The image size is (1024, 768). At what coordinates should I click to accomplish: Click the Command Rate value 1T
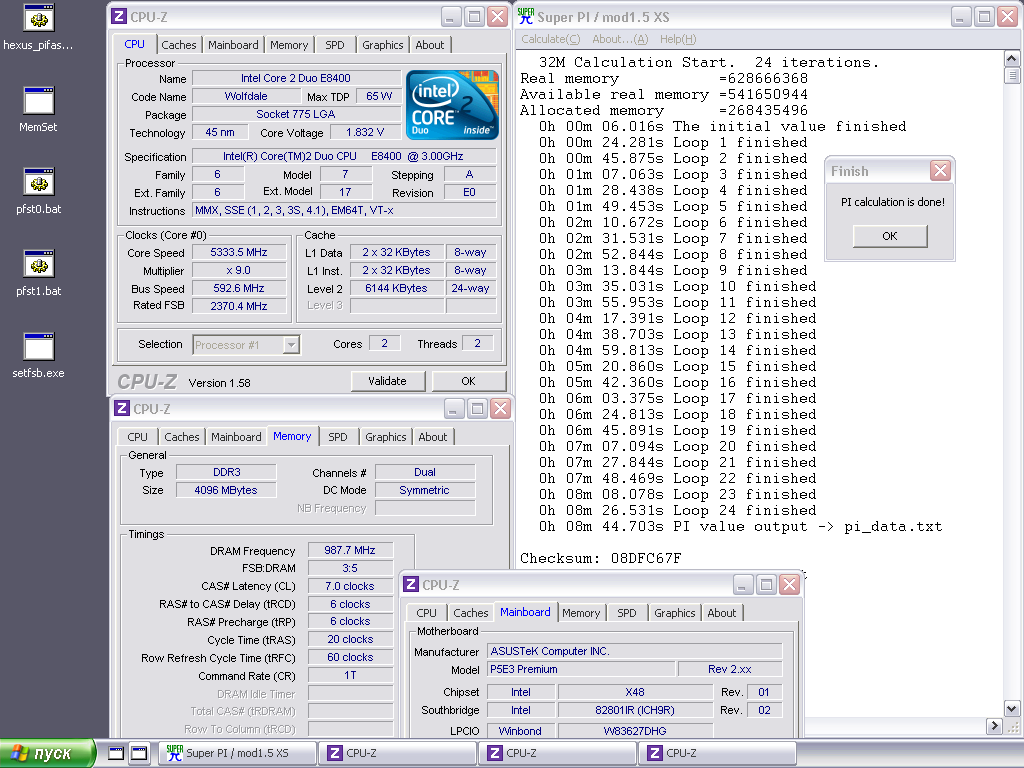click(x=350, y=675)
